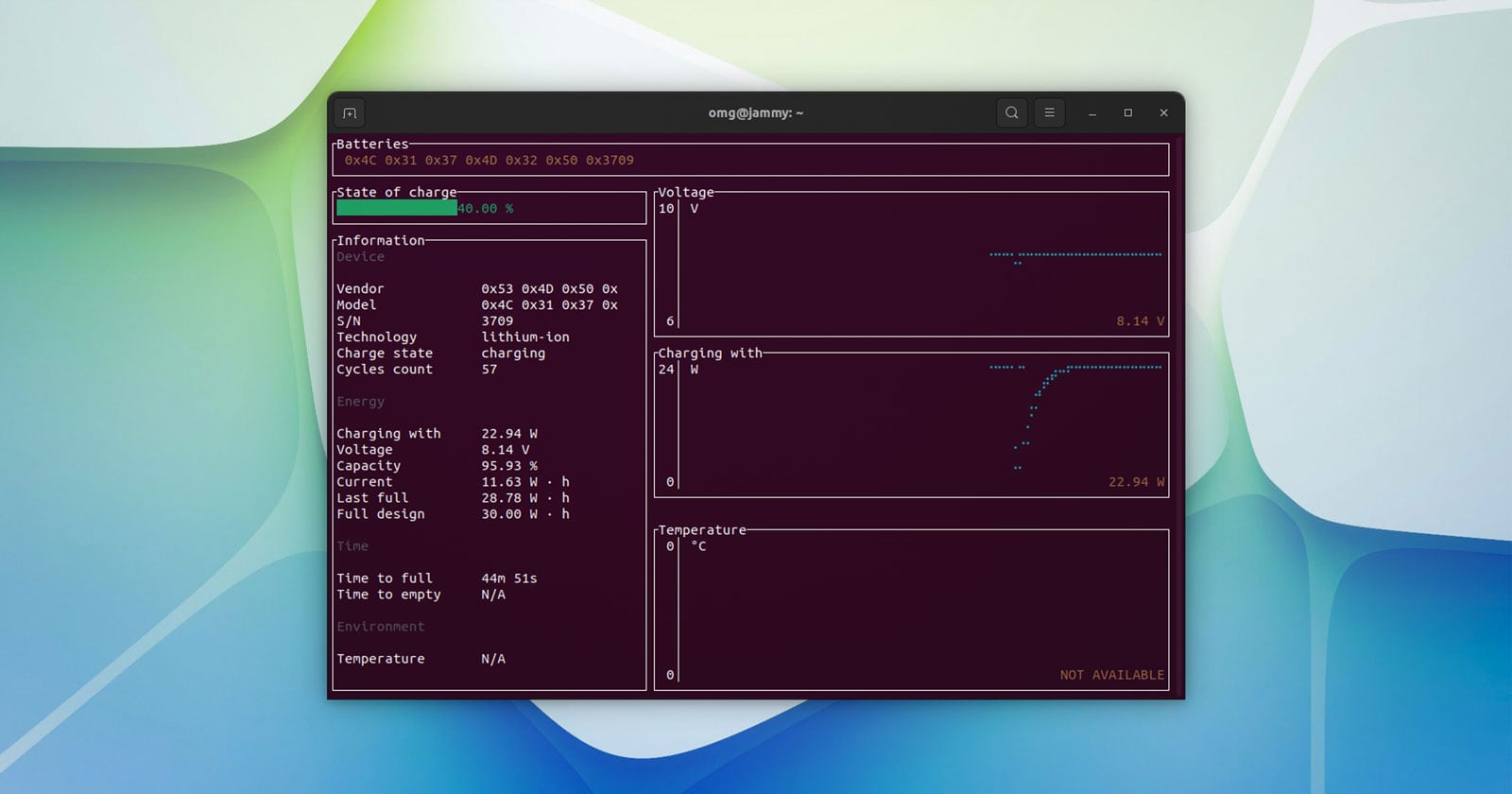Click the lithium-ion Technology value

(x=525, y=337)
